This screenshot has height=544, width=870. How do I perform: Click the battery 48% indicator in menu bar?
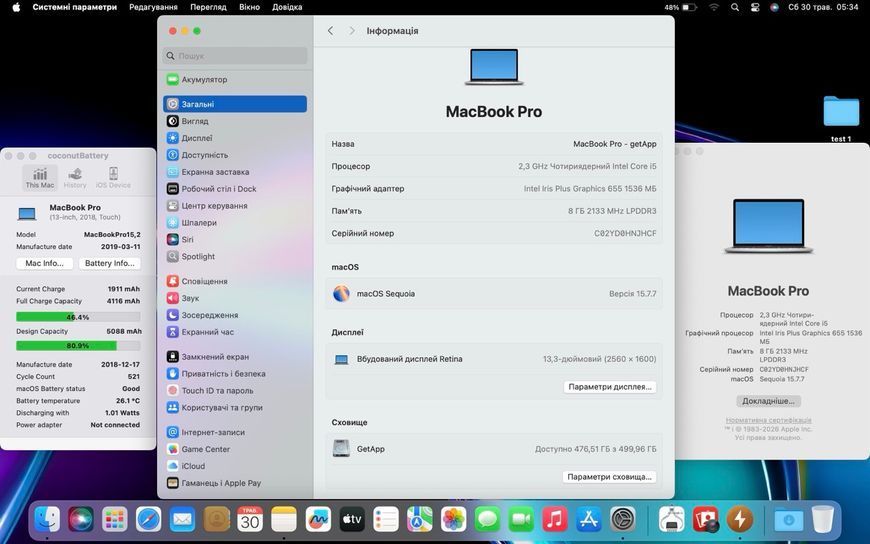(x=680, y=7)
